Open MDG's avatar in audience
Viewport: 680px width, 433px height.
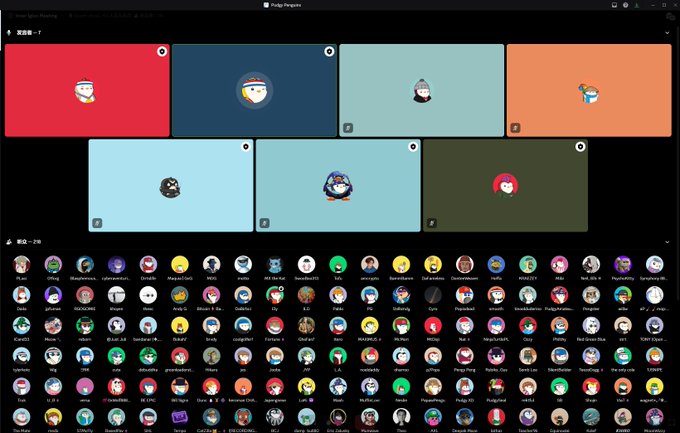(x=212, y=264)
